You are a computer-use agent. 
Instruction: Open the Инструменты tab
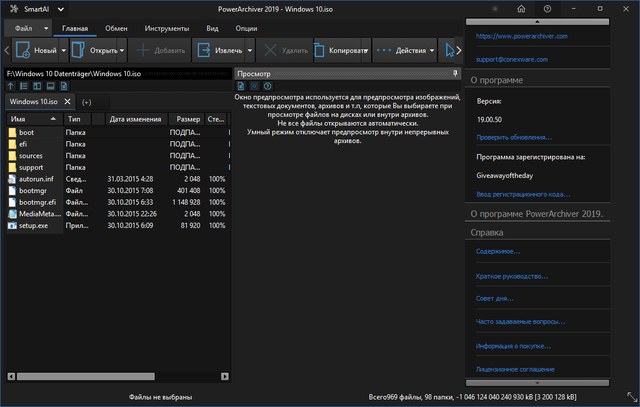coord(167,28)
